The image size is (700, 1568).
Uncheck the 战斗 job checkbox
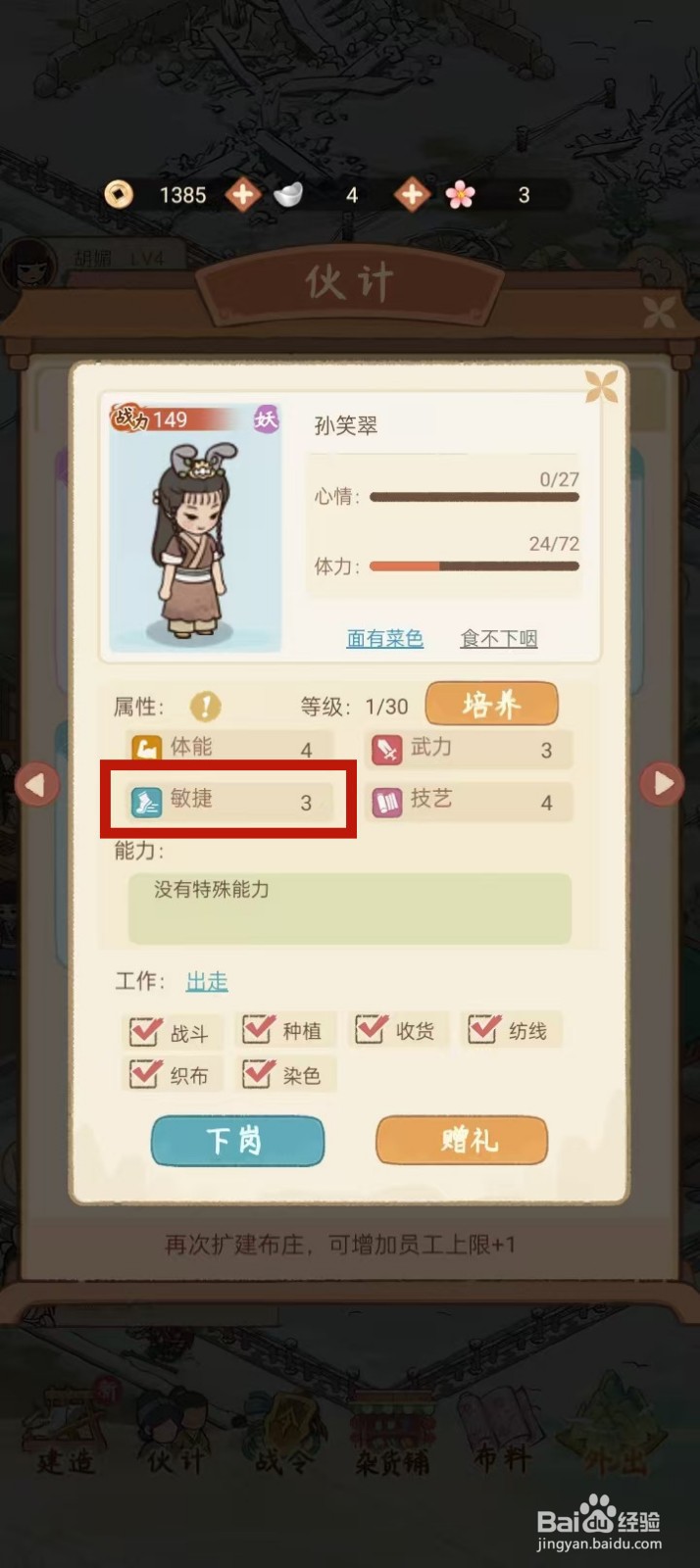[145, 1031]
